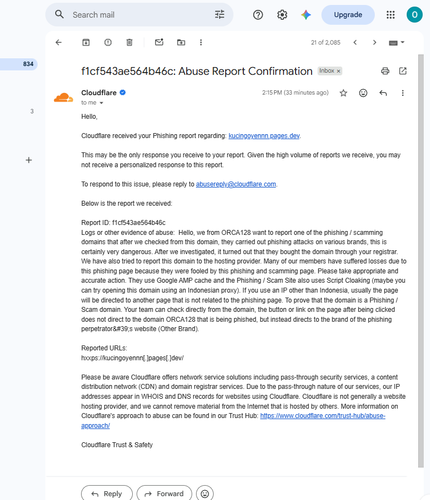
Task: Go to the newer message
Action: [x=355, y=42]
